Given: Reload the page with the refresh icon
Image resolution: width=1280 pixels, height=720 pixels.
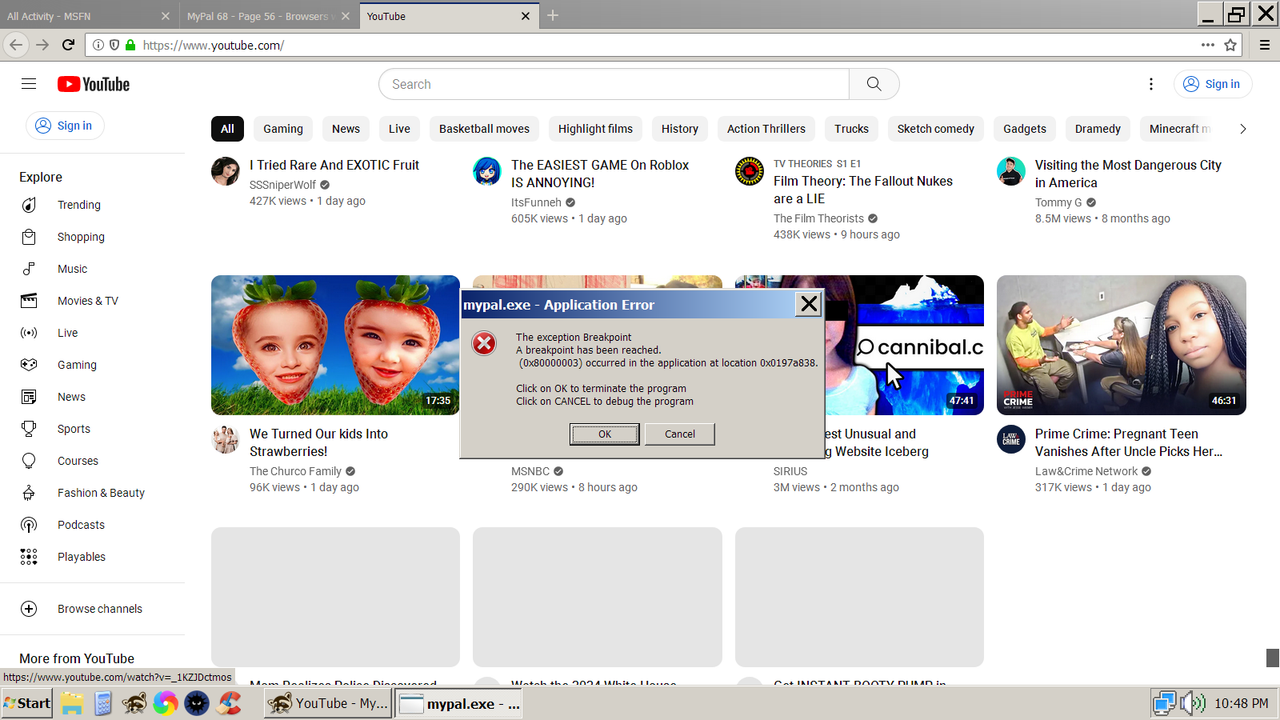Looking at the screenshot, I should 68,45.
